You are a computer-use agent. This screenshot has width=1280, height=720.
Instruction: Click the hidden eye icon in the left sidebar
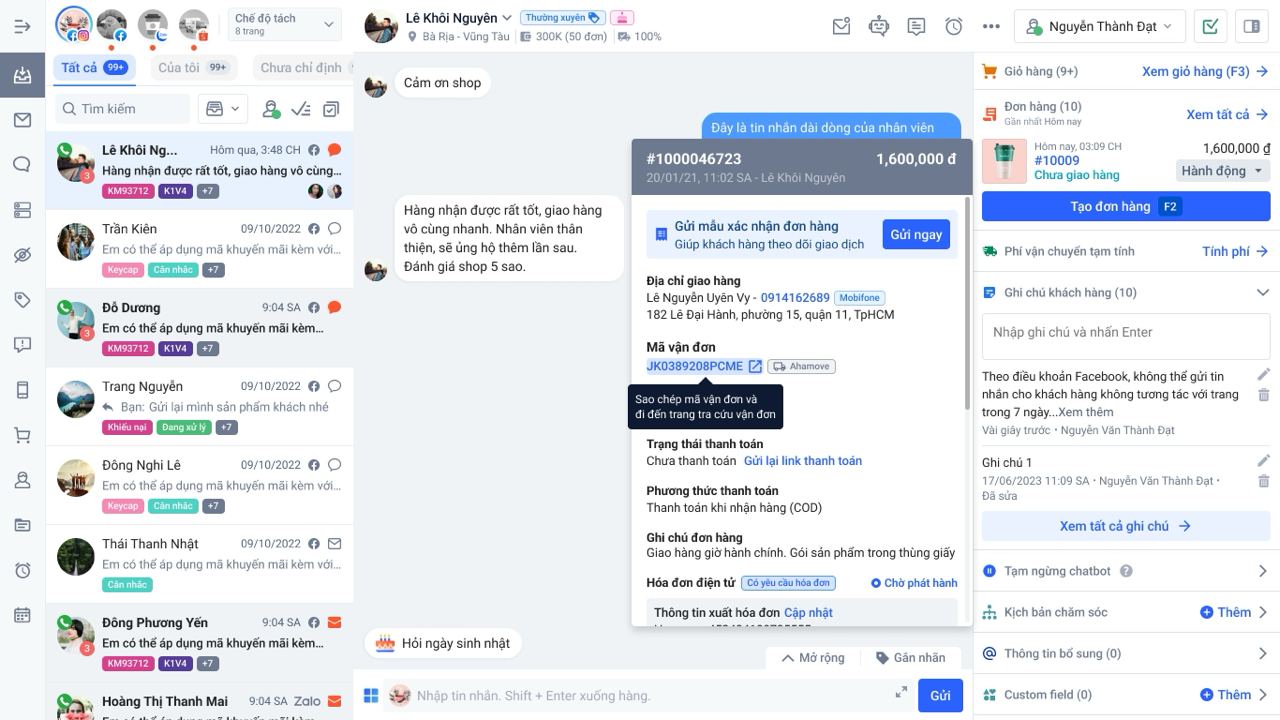pos(22,255)
